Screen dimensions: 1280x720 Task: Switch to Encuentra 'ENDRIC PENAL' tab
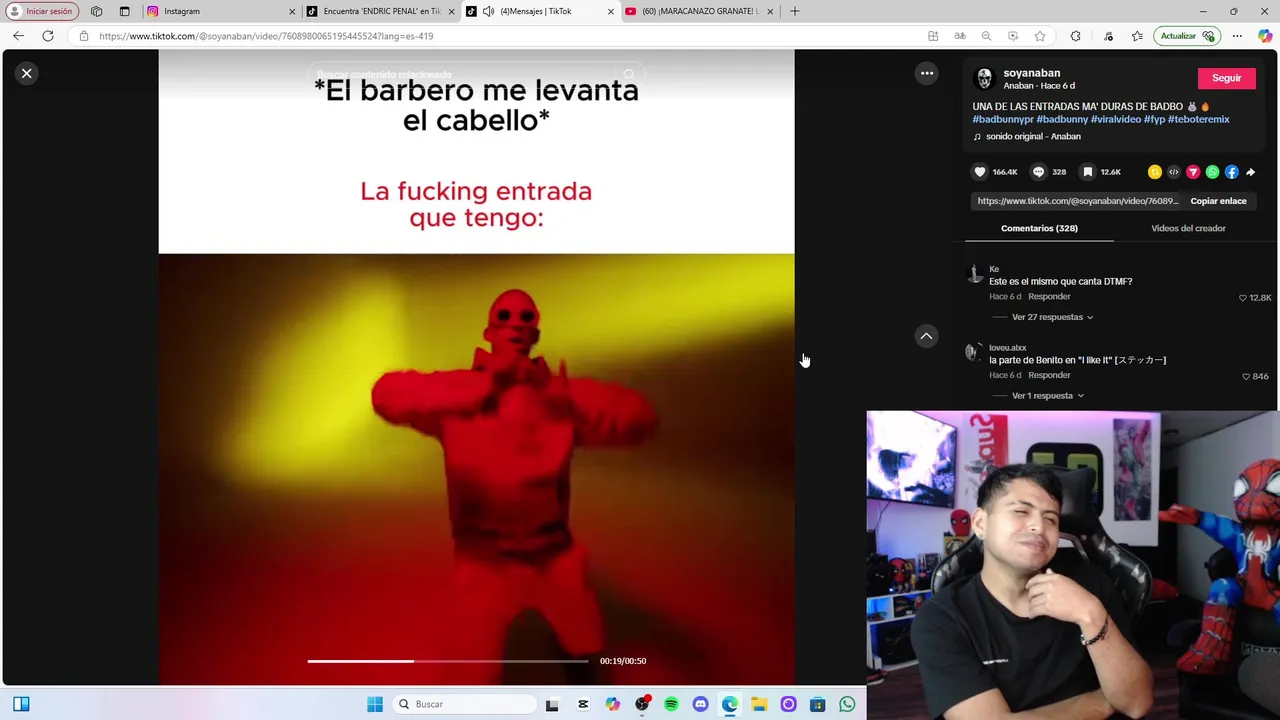click(380, 11)
